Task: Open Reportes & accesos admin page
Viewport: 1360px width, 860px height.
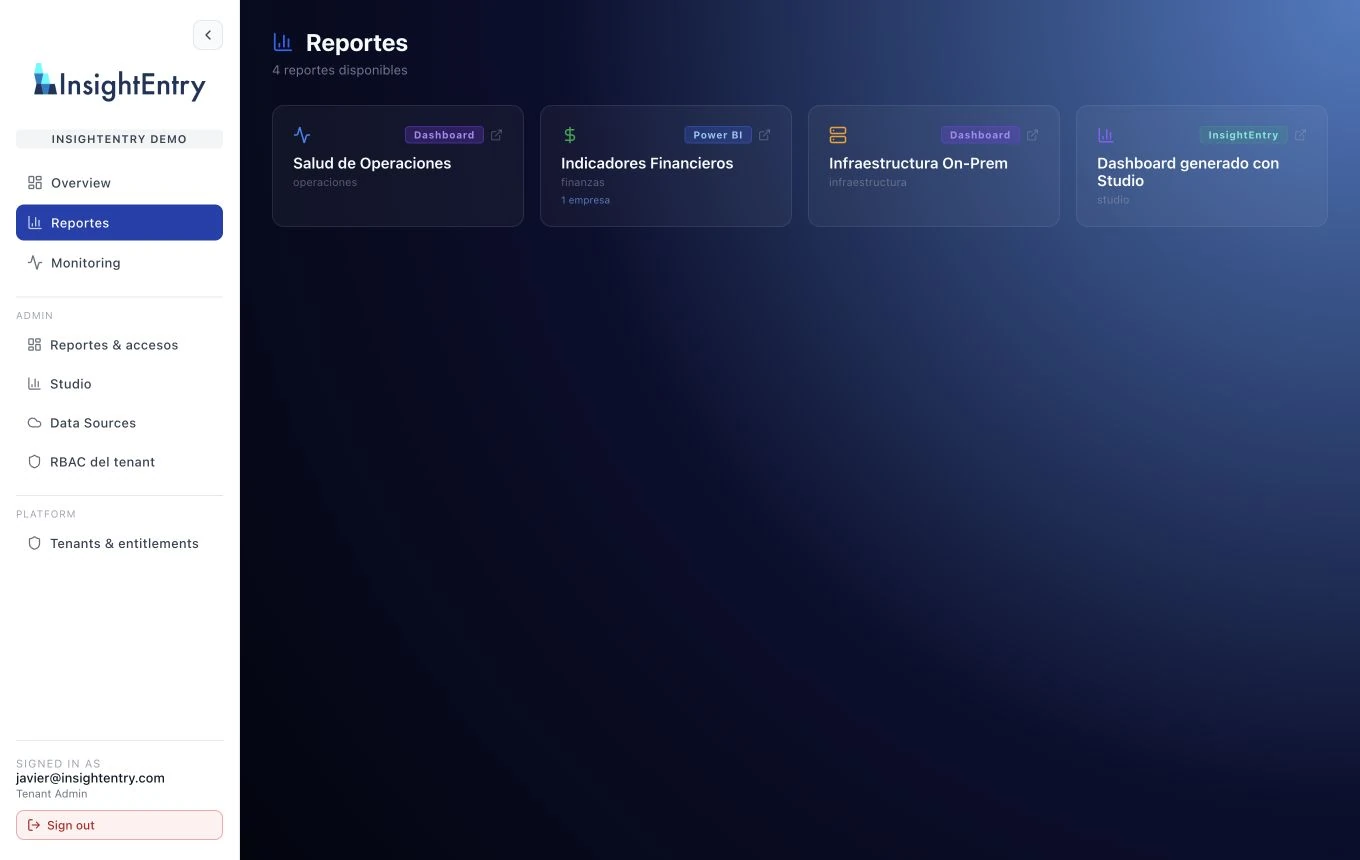Action: click(119, 345)
